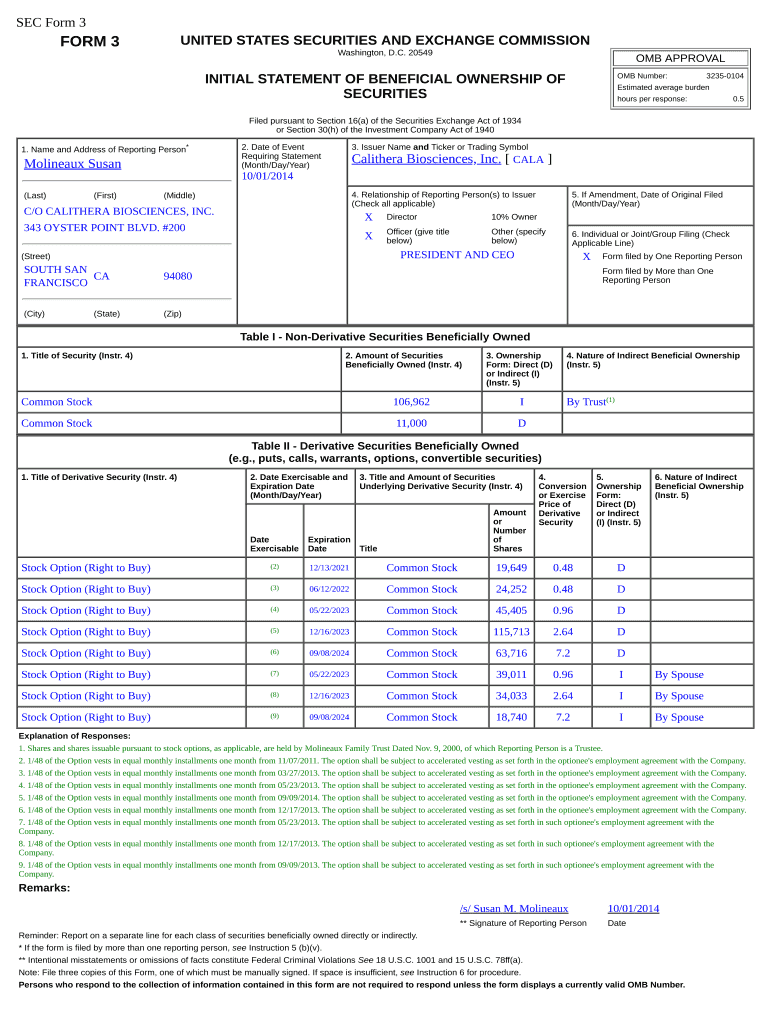Click the CALA ticker symbol link
This screenshot has height=1024, width=770.
click(x=528, y=159)
